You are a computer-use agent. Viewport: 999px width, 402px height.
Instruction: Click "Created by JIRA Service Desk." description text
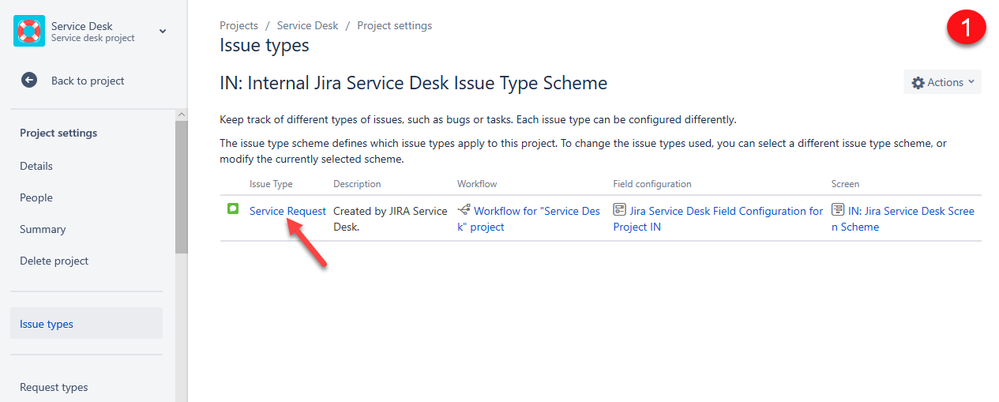(391, 219)
